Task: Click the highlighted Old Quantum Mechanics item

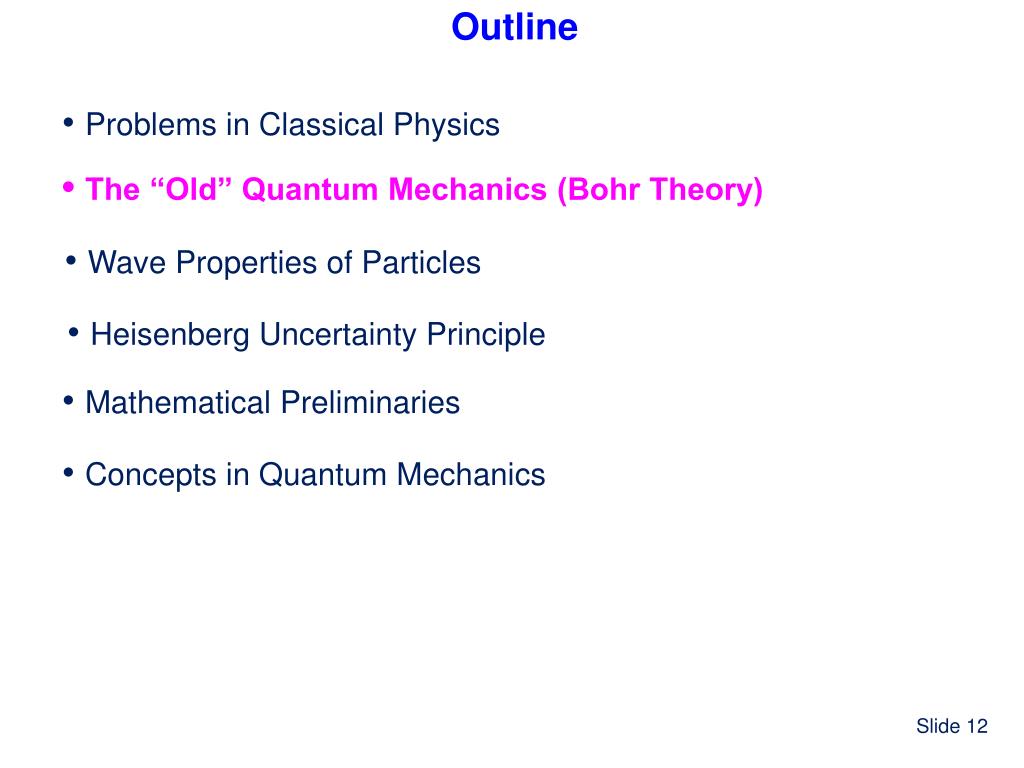Action: tap(424, 190)
